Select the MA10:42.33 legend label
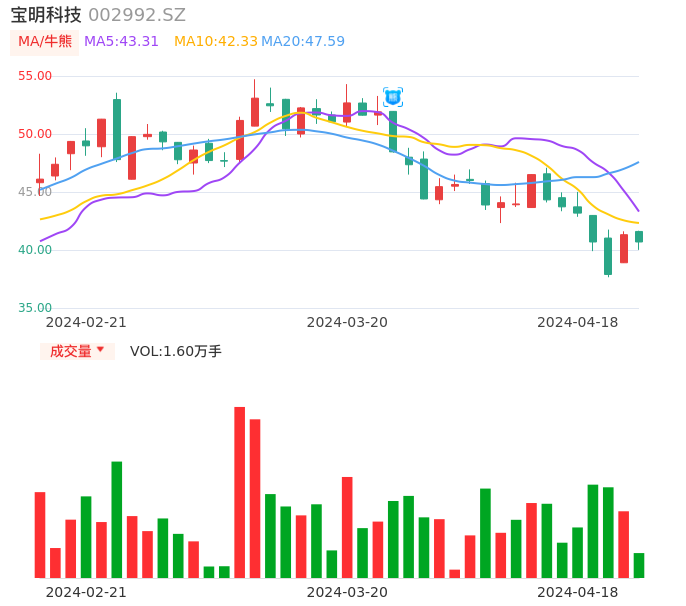686x606 pixels. 216,42
